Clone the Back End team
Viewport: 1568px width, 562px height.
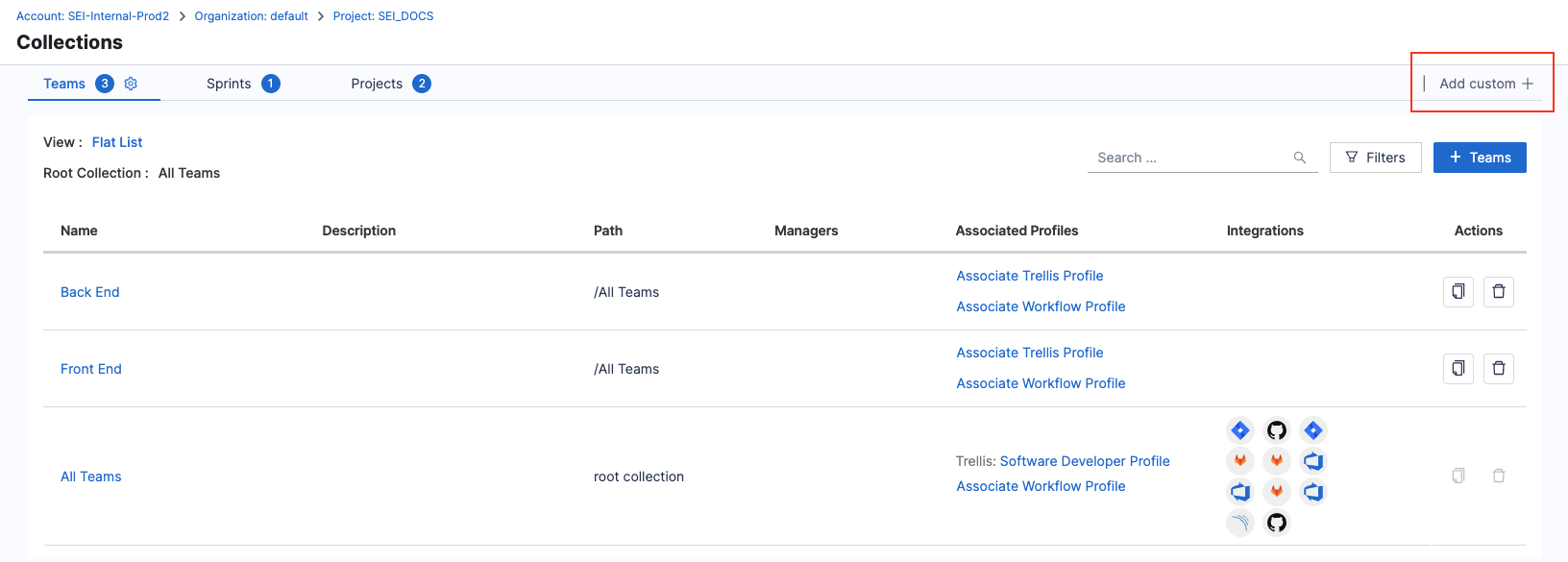[x=1458, y=292]
